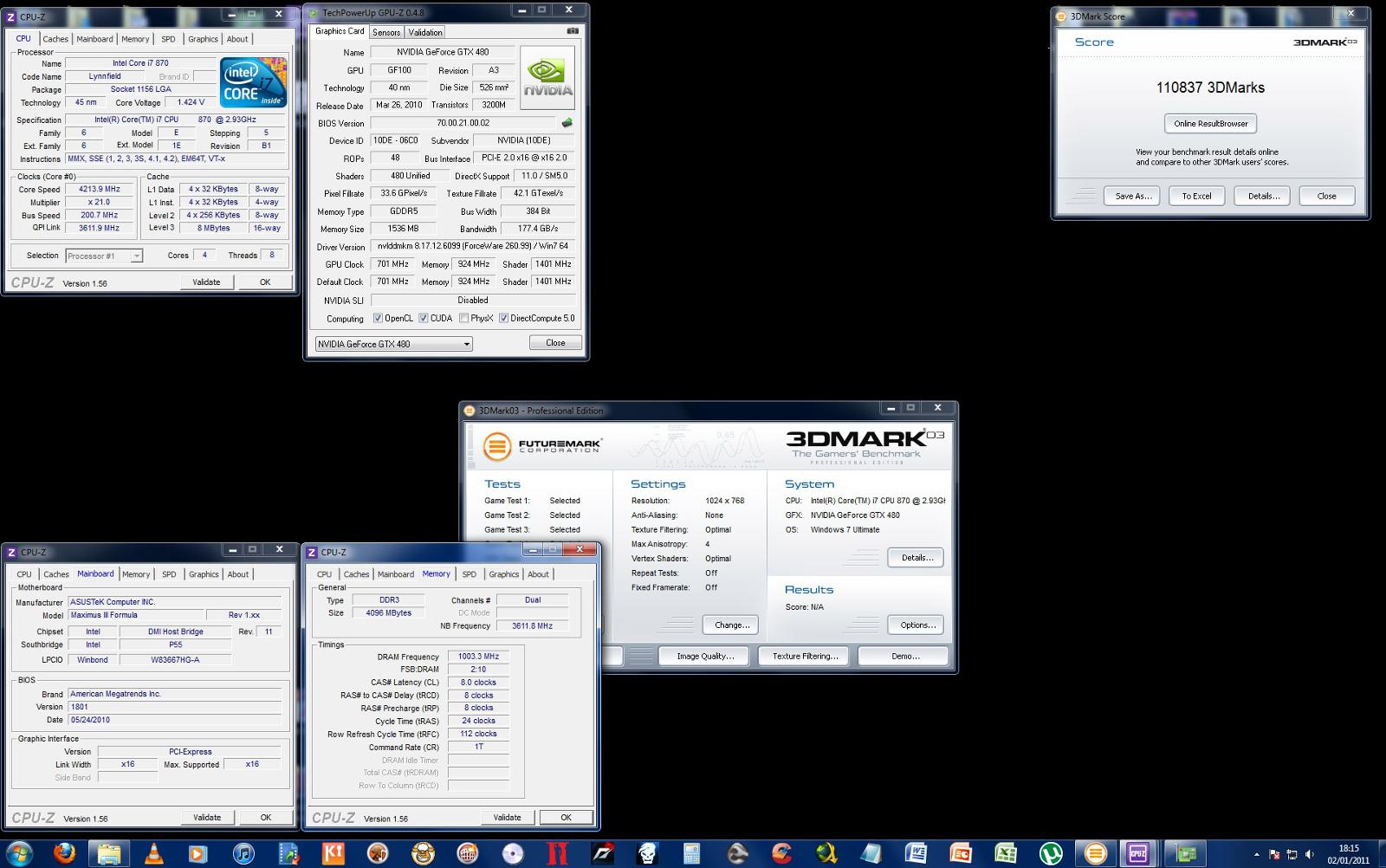1386x868 pixels.
Task: Toggle the DirectCompute 5.0 checkbox
Action: [503, 318]
